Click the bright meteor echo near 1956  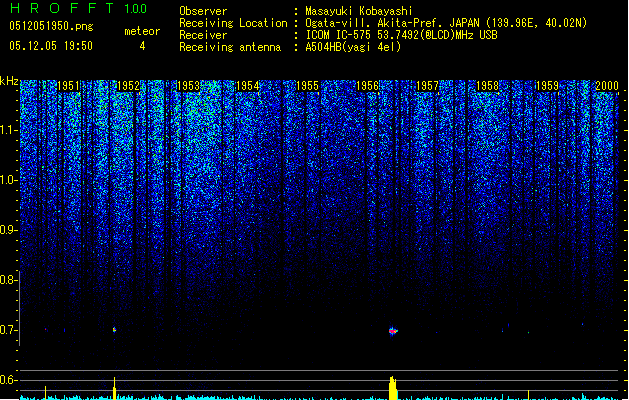(393, 331)
